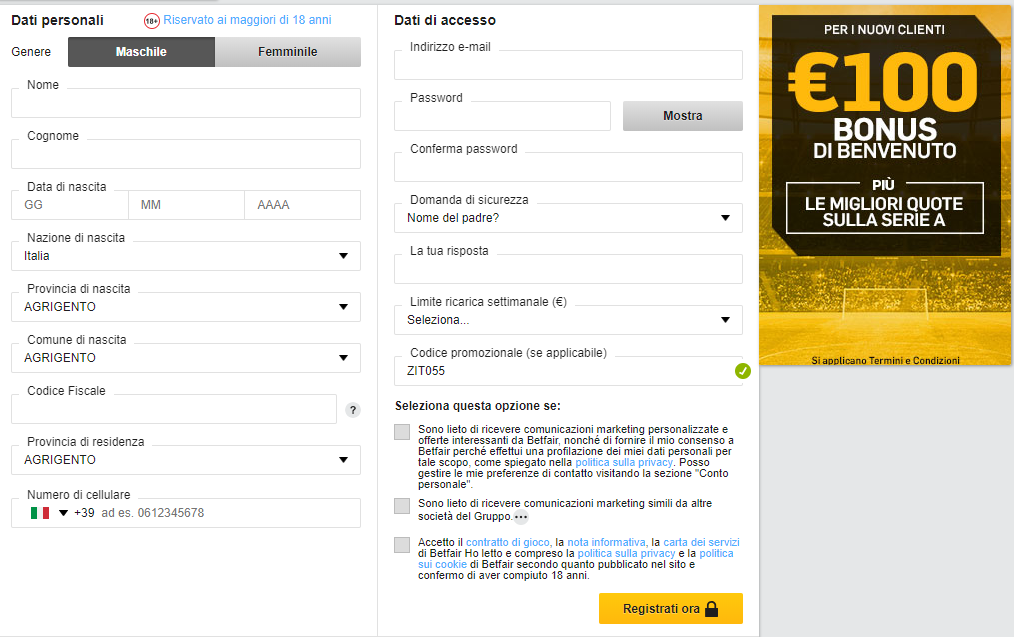Click into the Codice Fiscale field

point(174,409)
